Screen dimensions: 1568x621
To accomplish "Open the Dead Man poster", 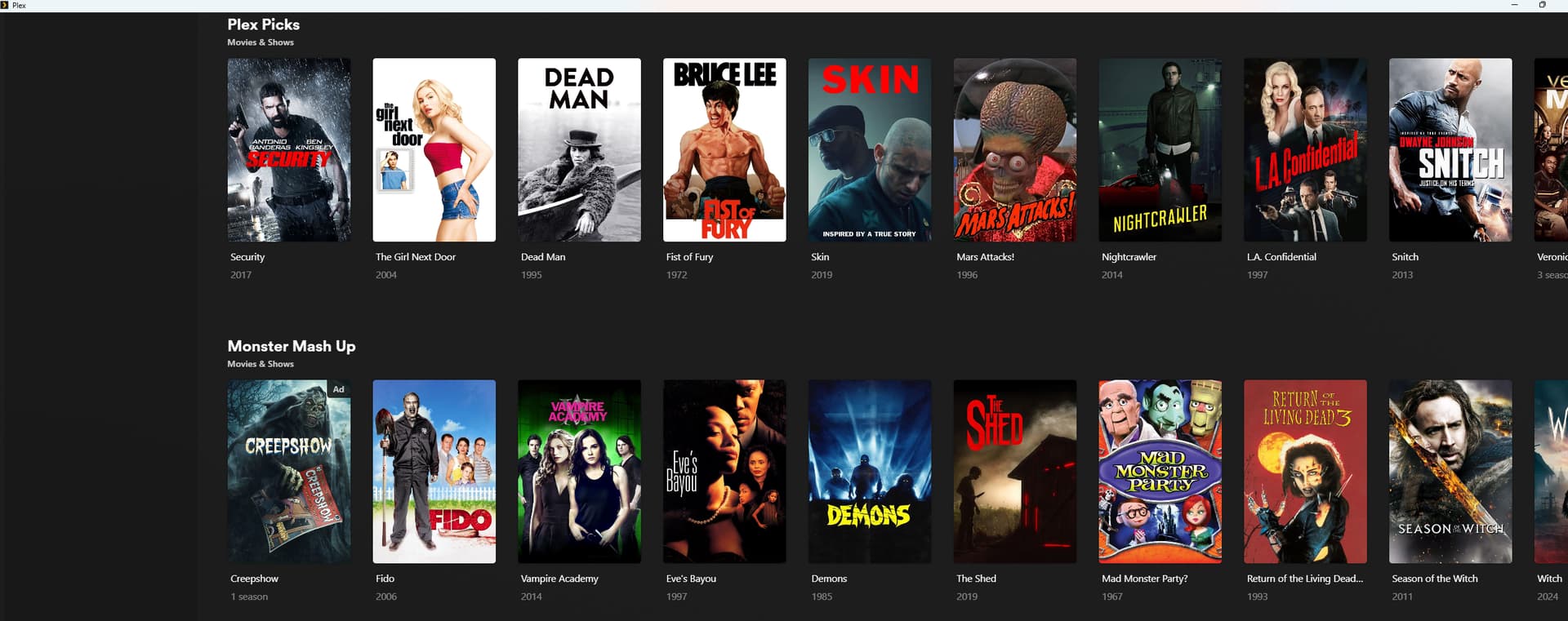I will click(x=579, y=149).
